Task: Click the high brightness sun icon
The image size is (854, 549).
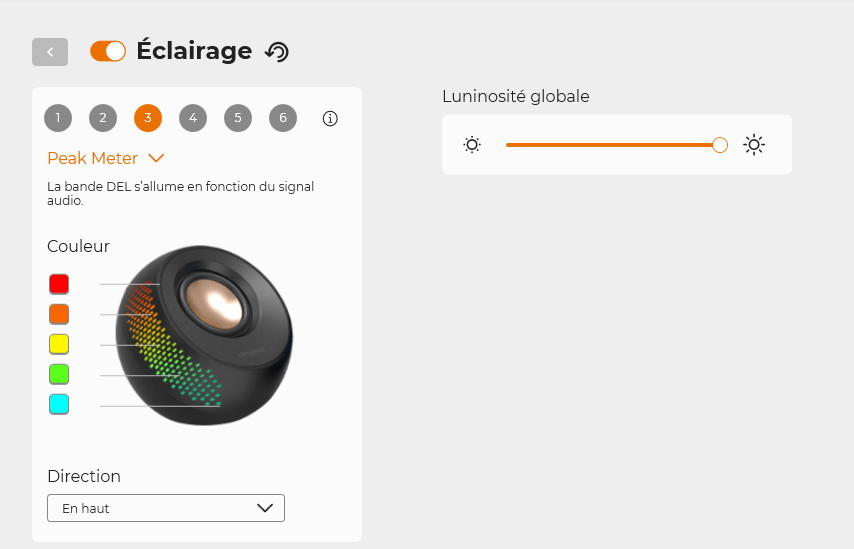Action: [754, 145]
